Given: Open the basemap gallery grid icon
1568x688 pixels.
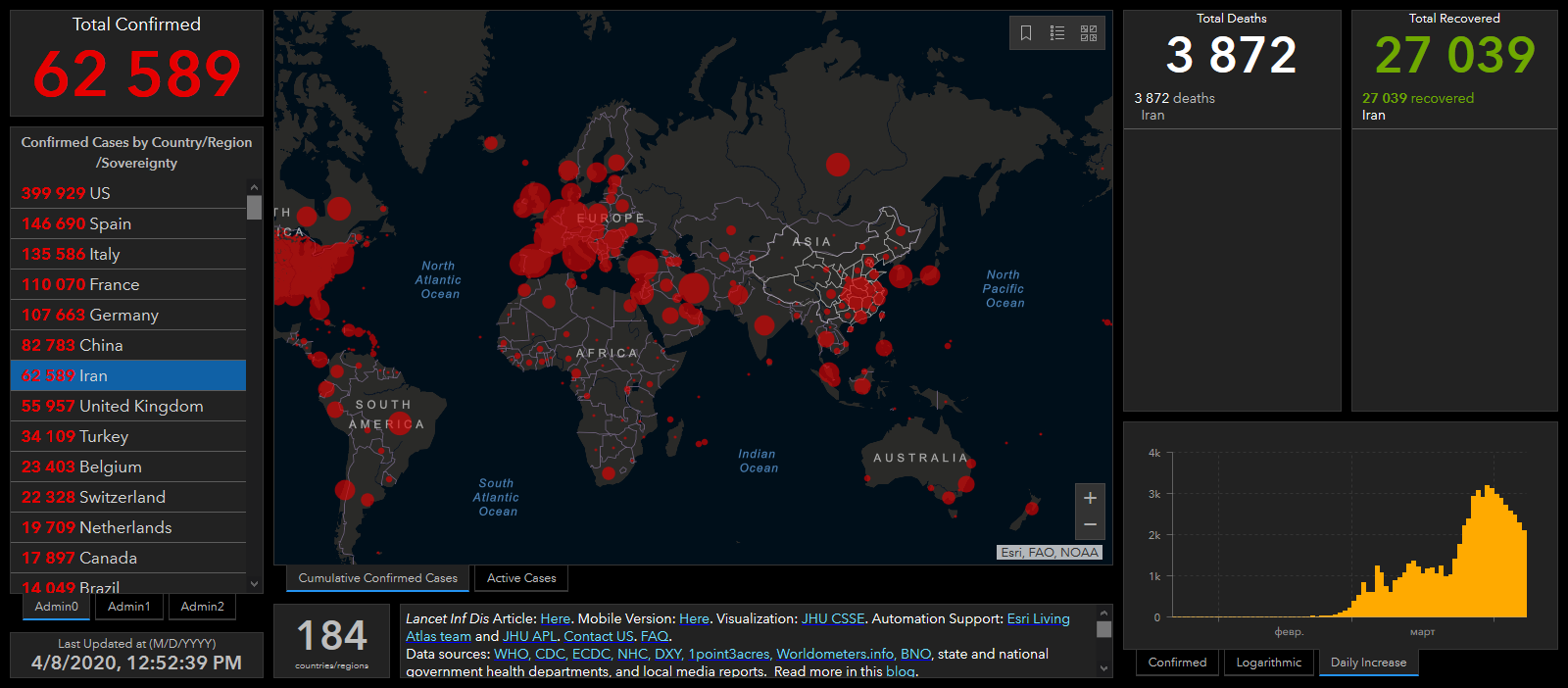Looking at the screenshot, I should [1089, 33].
